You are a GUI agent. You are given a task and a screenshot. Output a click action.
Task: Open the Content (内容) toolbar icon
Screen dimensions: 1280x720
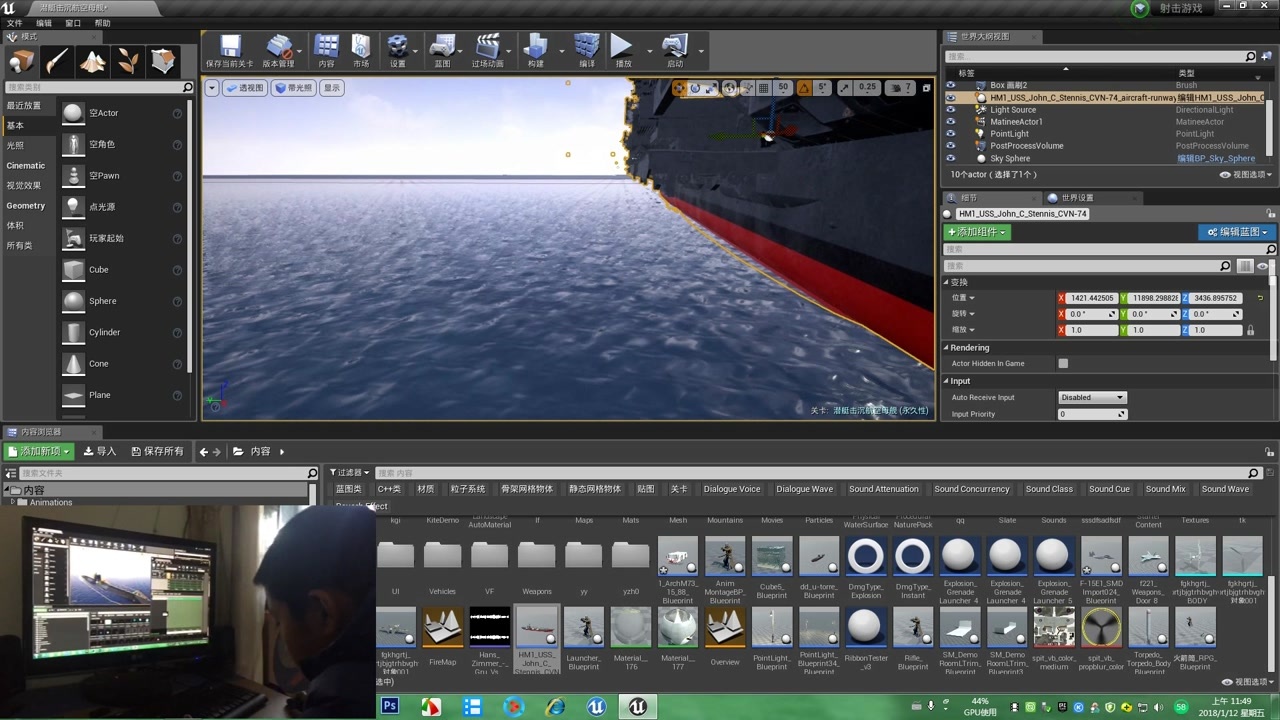[x=327, y=50]
